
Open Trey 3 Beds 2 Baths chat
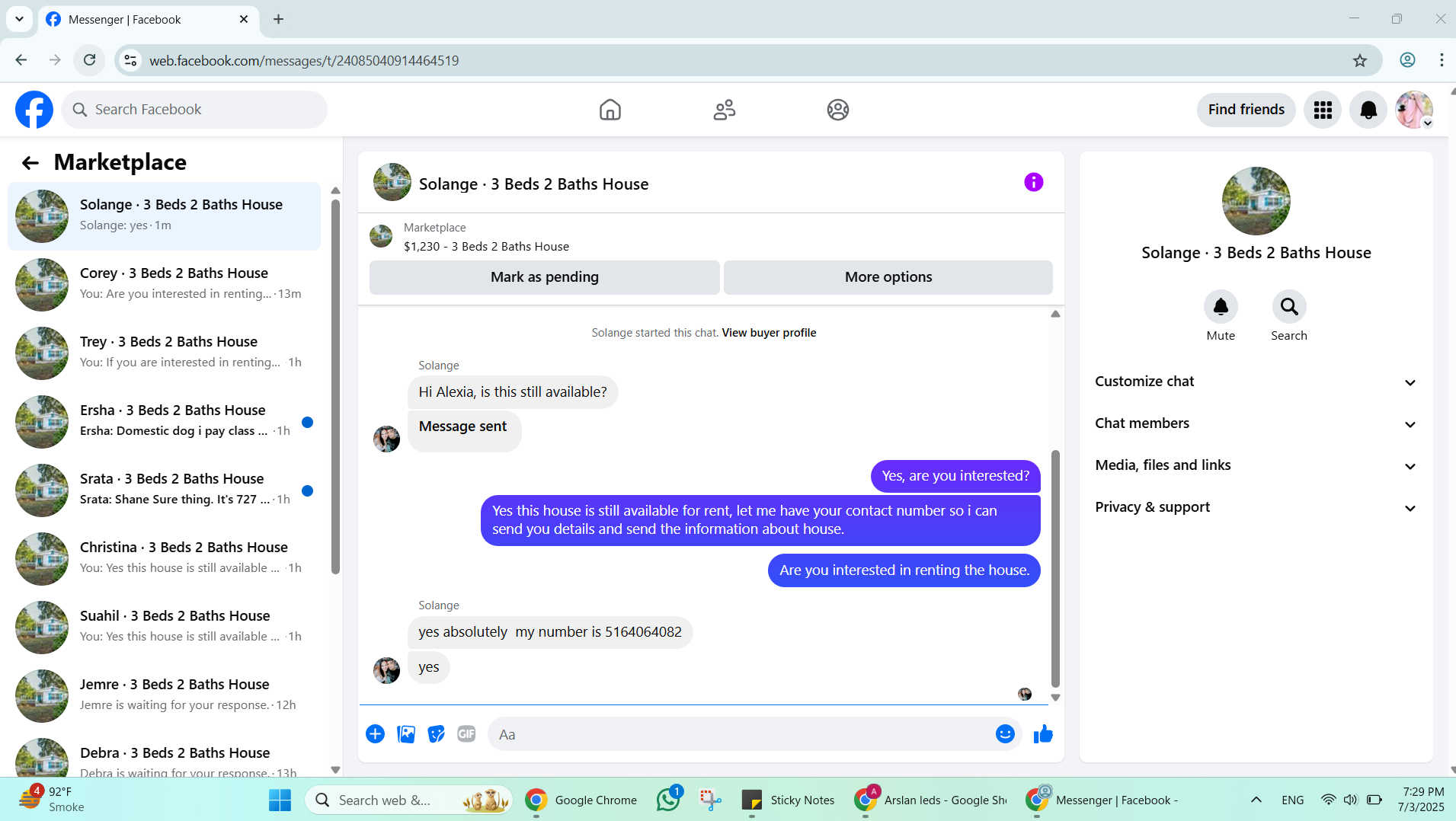(164, 353)
